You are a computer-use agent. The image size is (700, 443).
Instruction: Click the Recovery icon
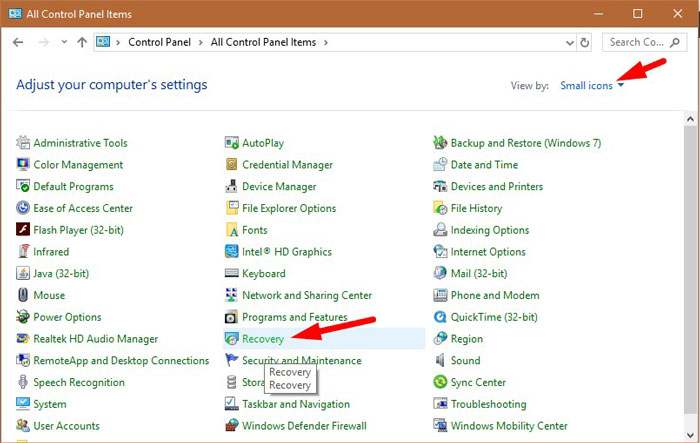click(x=231, y=339)
